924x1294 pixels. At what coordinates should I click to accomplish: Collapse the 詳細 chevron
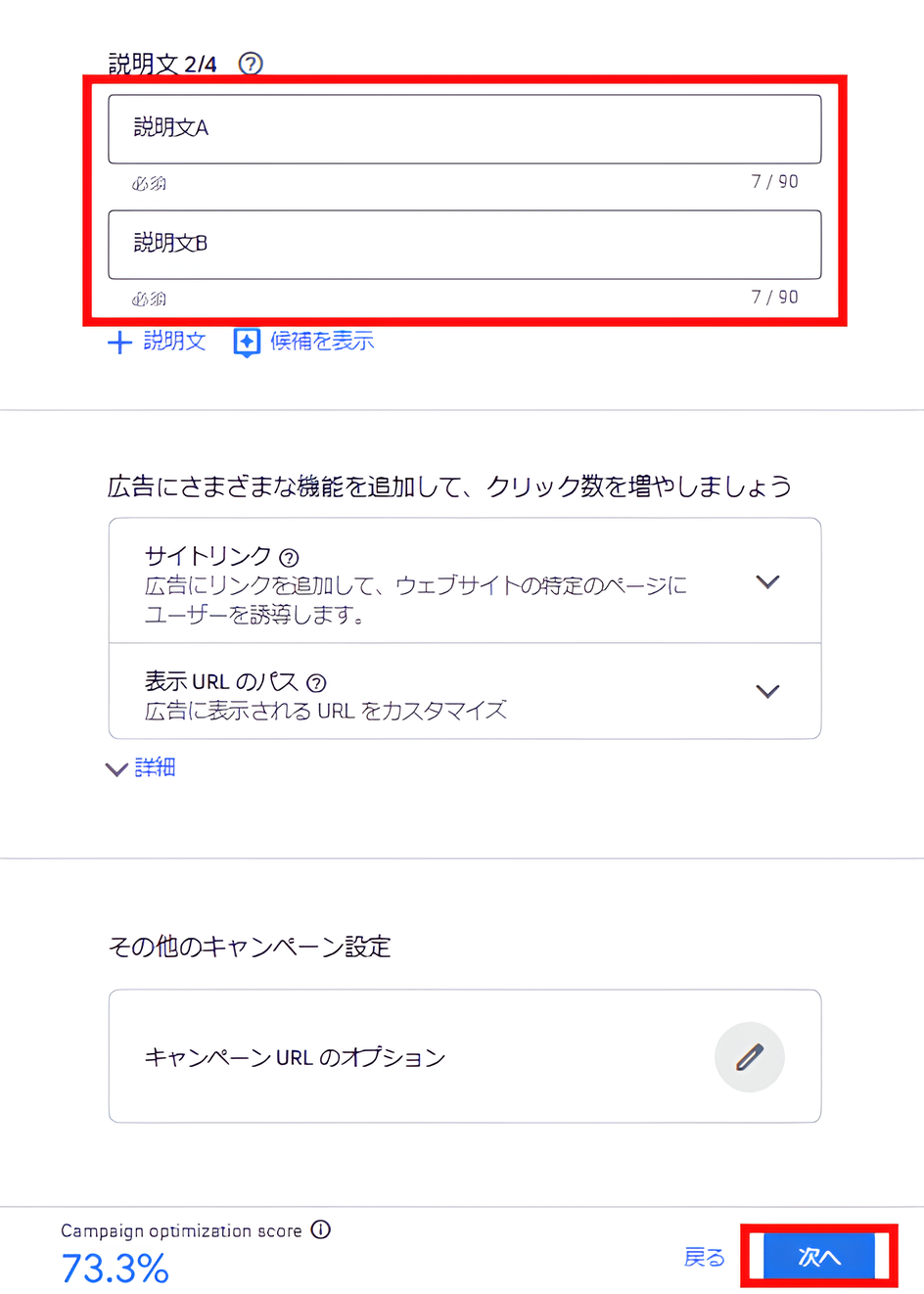click(115, 768)
